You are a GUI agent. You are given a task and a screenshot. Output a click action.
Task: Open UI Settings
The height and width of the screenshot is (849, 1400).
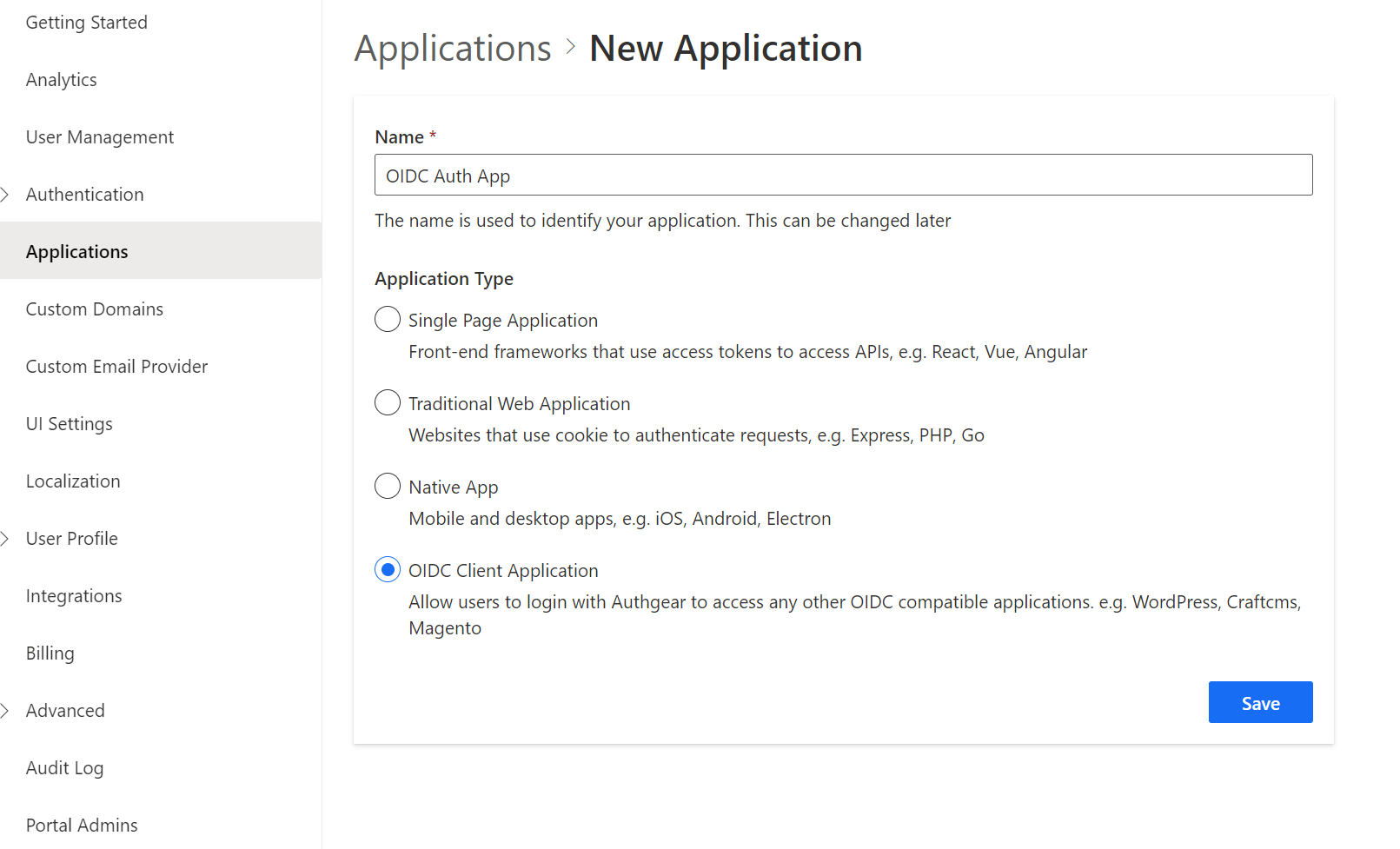tap(69, 423)
